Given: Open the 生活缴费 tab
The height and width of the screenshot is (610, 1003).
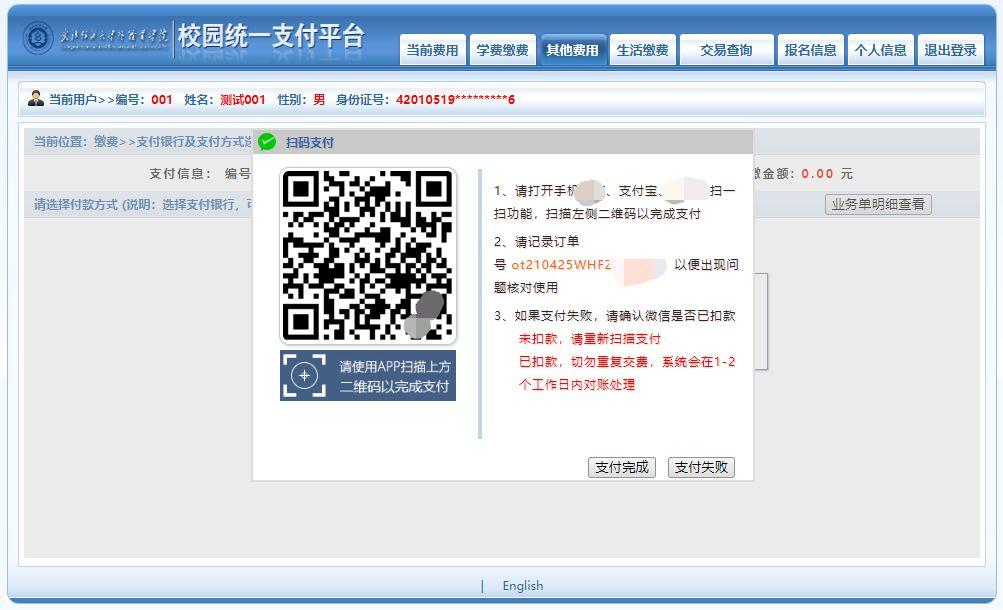Looking at the screenshot, I should (642, 50).
